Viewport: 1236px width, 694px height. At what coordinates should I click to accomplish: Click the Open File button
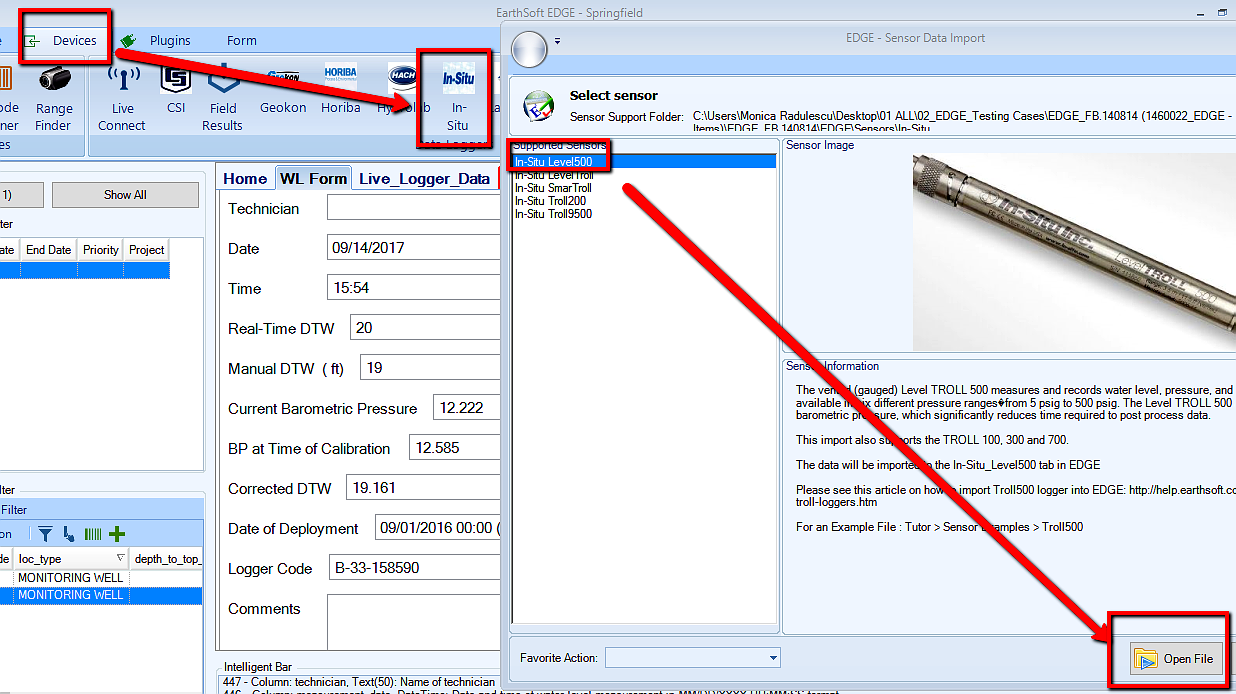point(1176,659)
